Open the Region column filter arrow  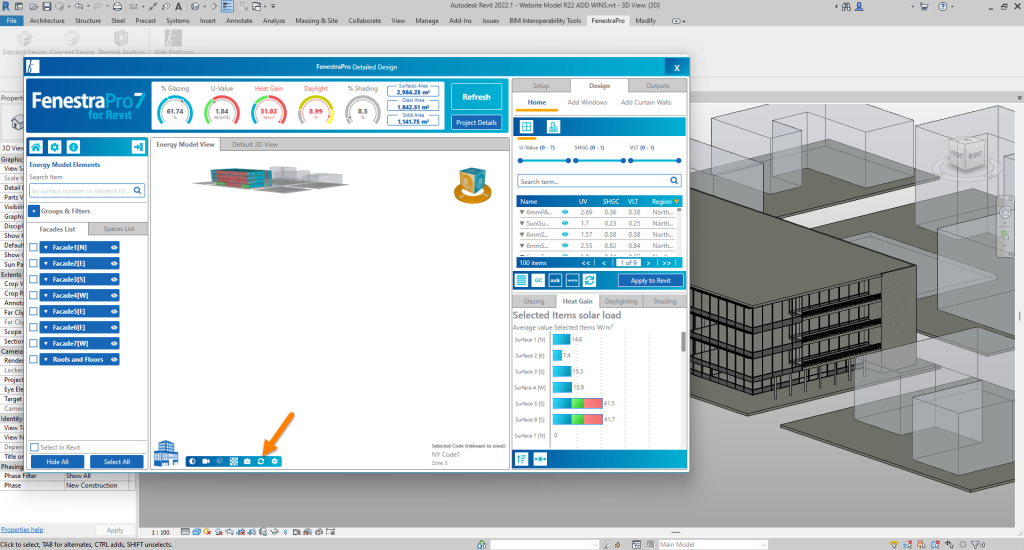677,201
